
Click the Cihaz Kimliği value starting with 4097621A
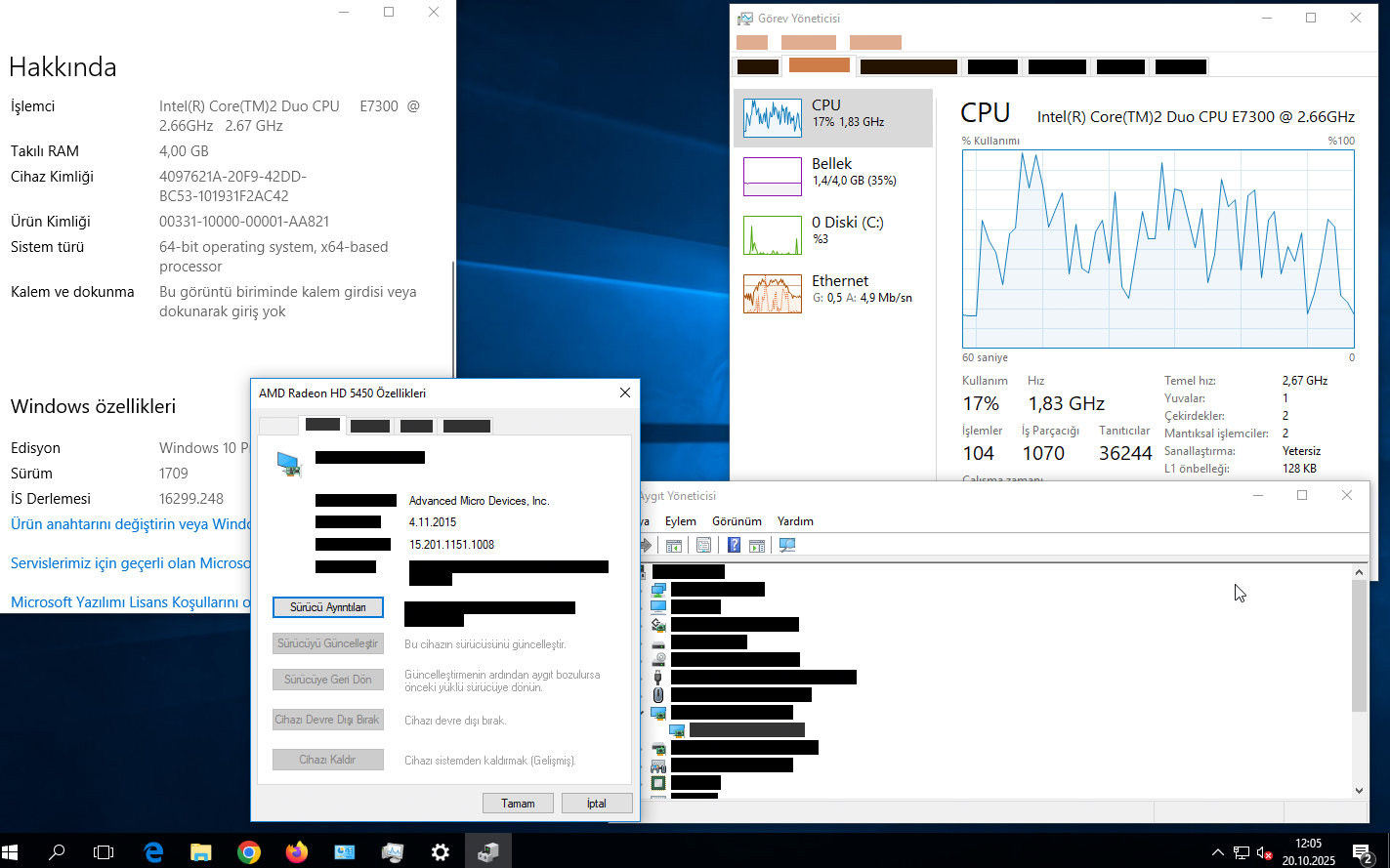(x=232, y=186)
